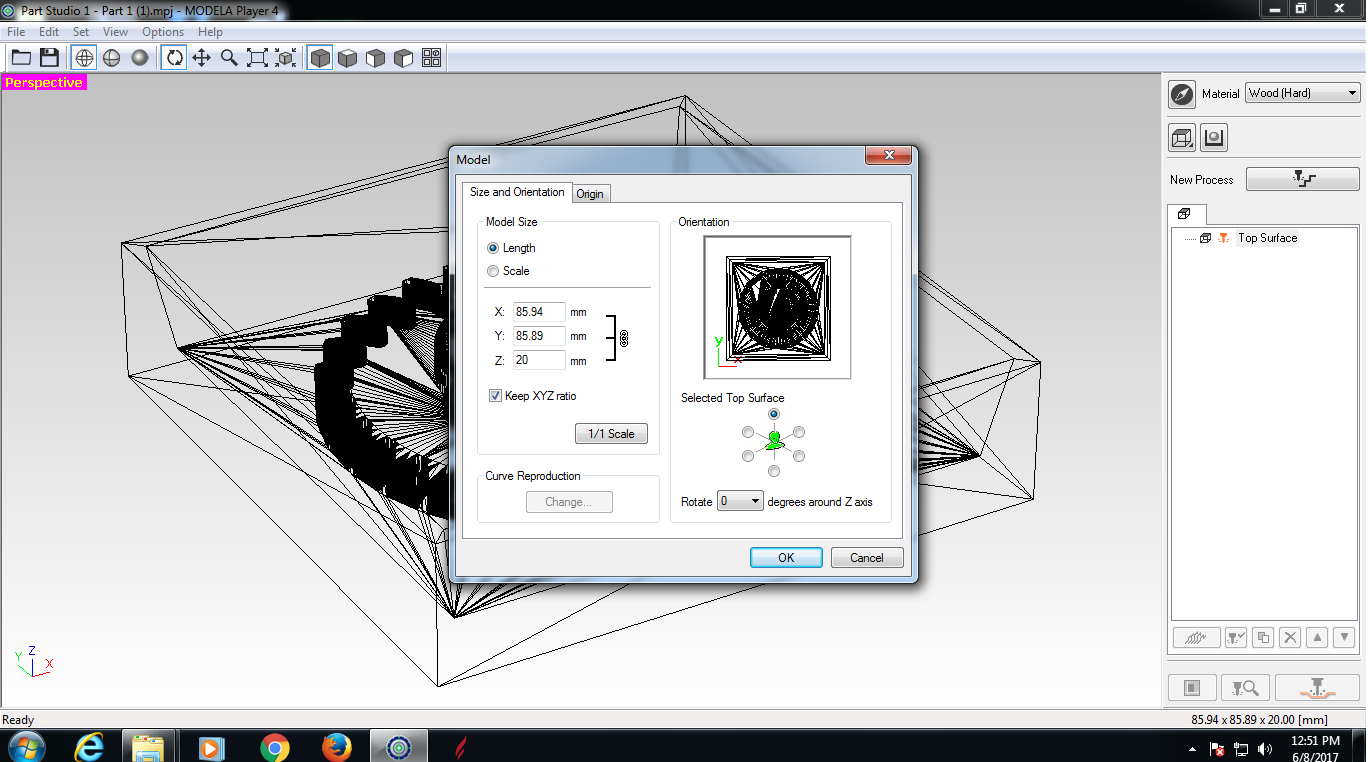This screenshot has height=762, width=1368.
Task: Open the Options menu
Action: click(x=163, y=32)
